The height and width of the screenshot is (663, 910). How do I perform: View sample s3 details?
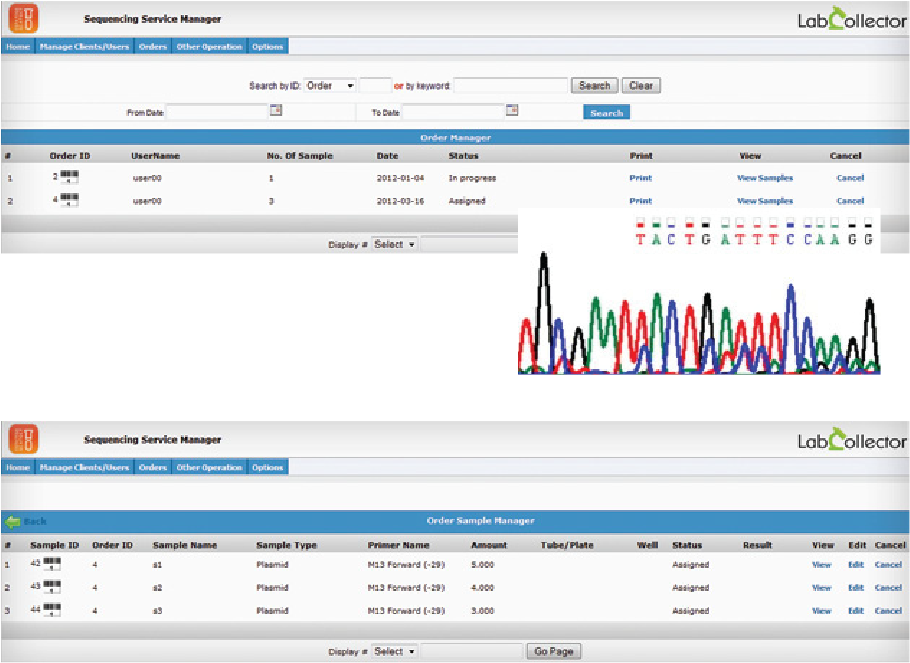(822, 611)
